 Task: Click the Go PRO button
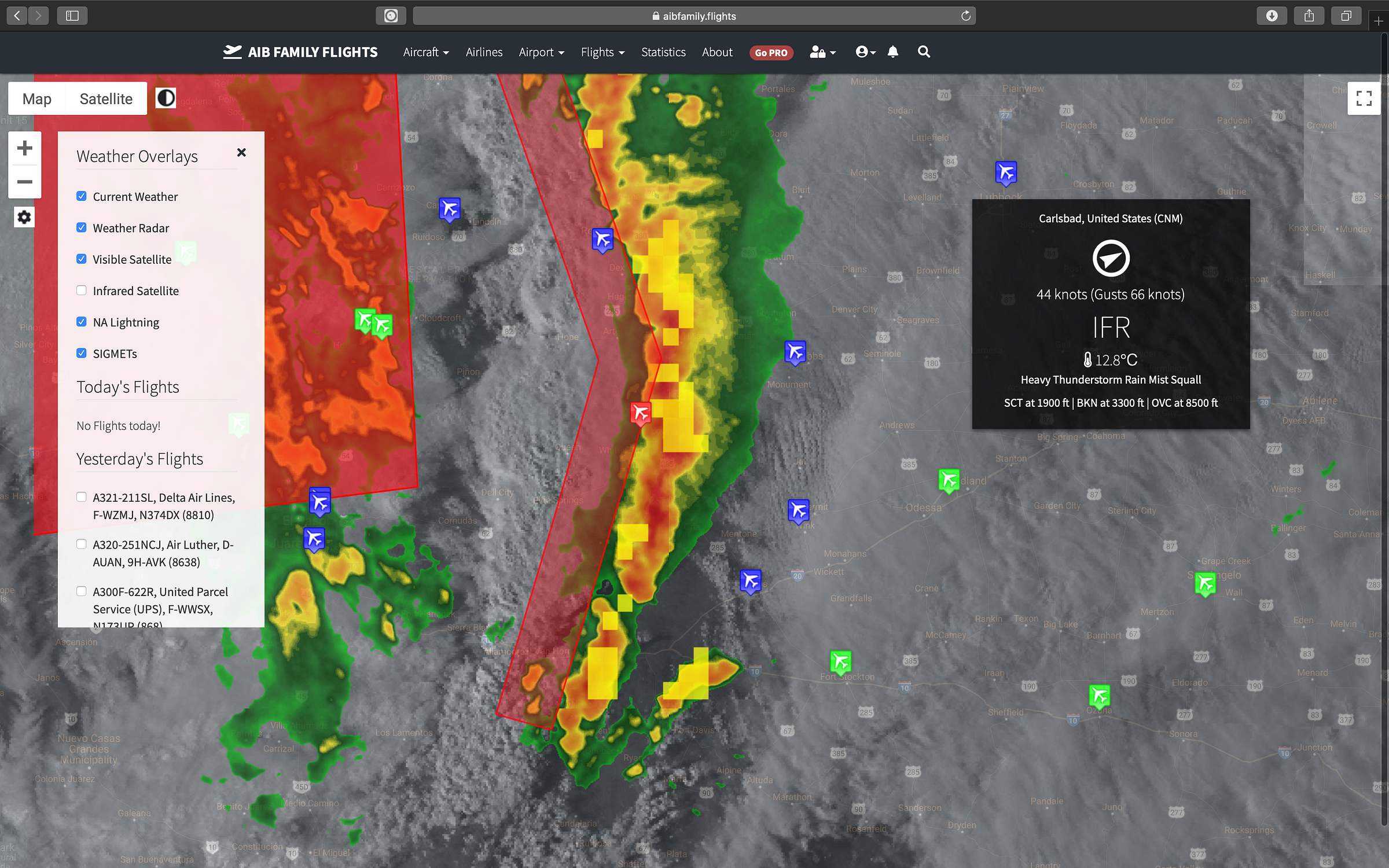pos(771,53)
